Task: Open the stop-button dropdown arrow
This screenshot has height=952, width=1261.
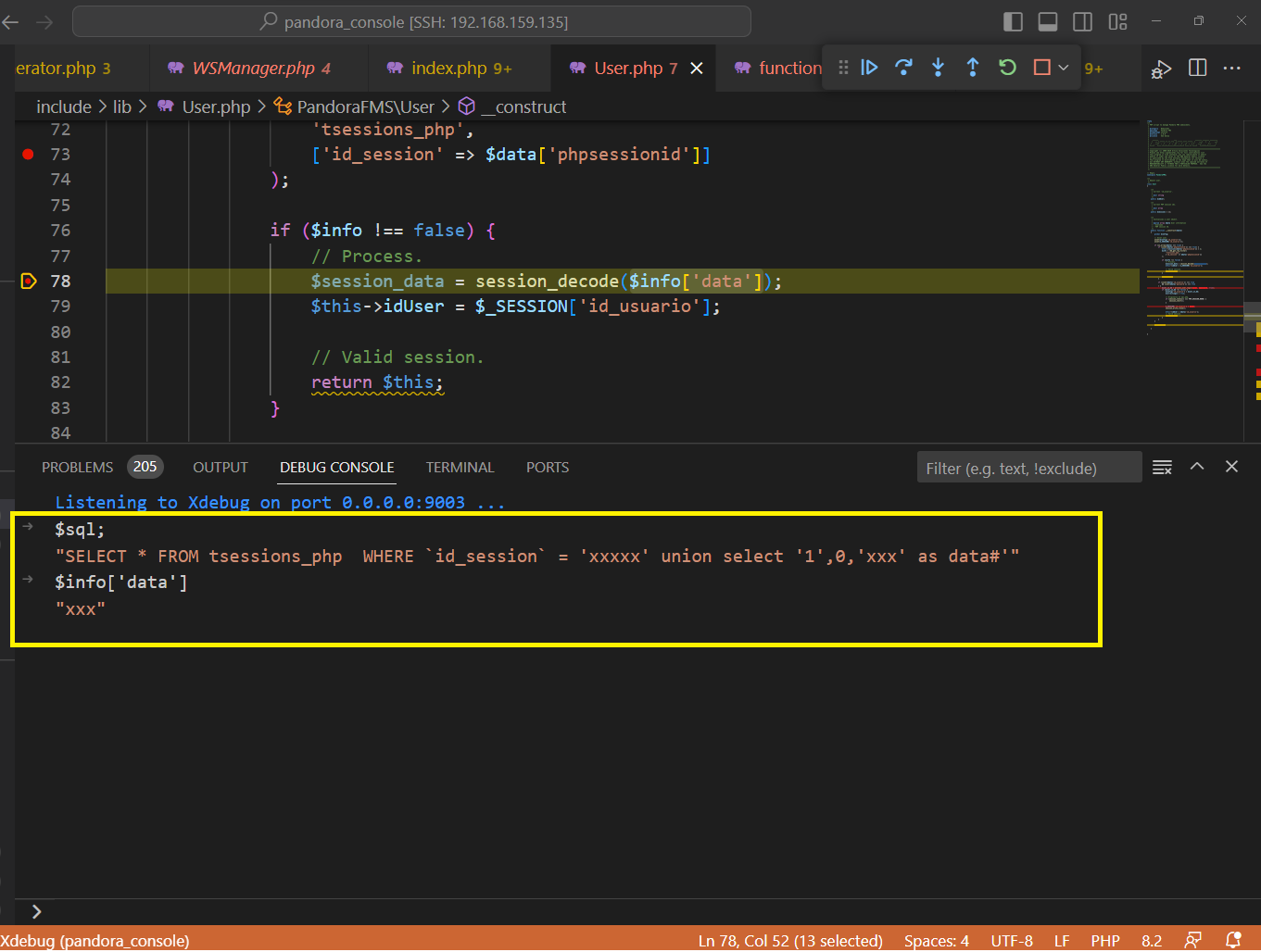Action: click(1063, 68)
